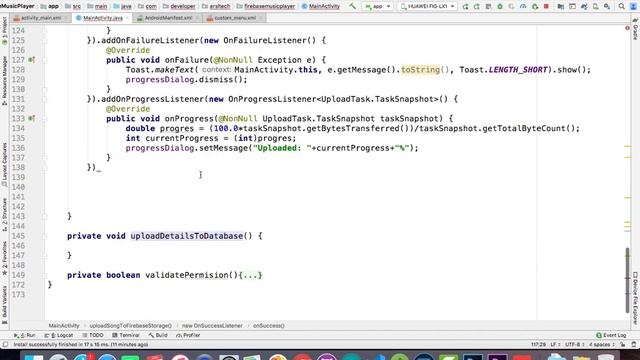Click the line separator LF in status bar

point(555,345)
